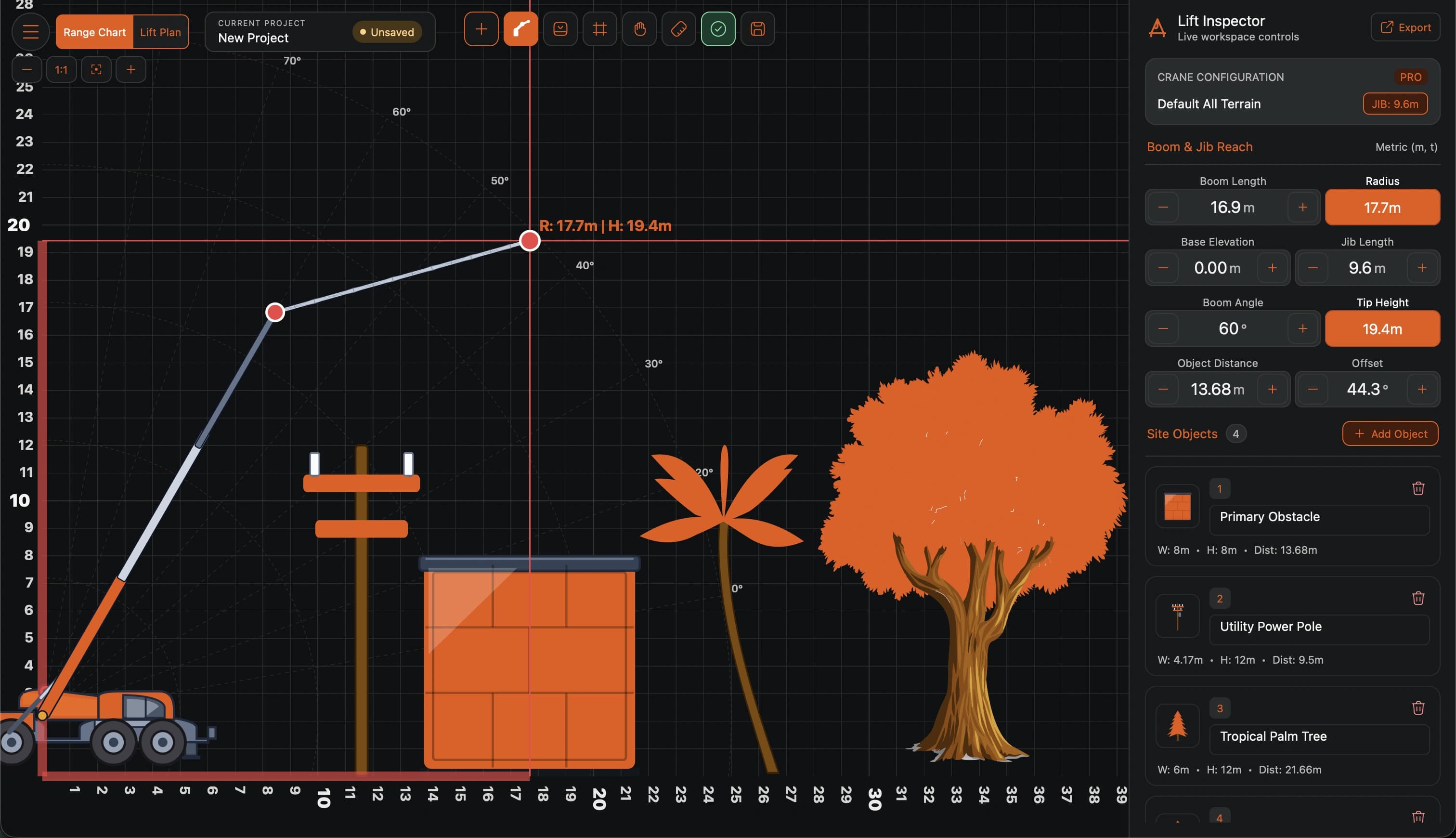Decrease Jib Length with minus stepper
1456x838 pixels.
point(1312,268)
